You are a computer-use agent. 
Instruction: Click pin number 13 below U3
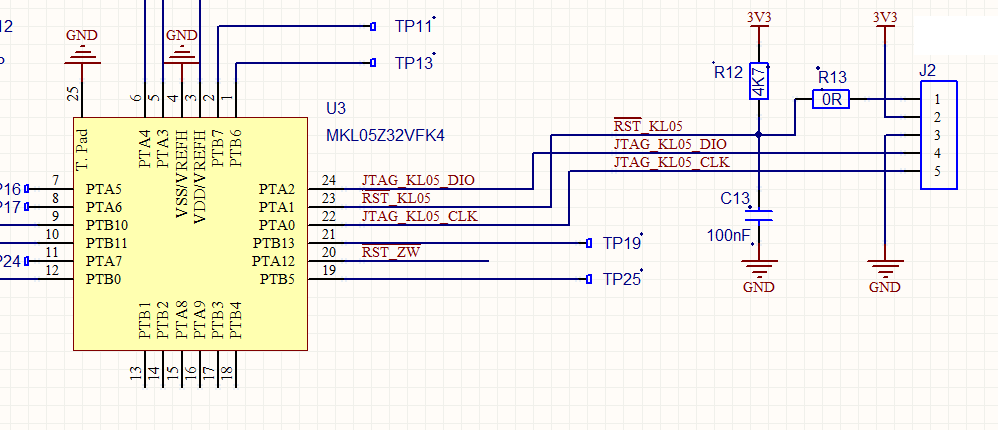(136, 373)
